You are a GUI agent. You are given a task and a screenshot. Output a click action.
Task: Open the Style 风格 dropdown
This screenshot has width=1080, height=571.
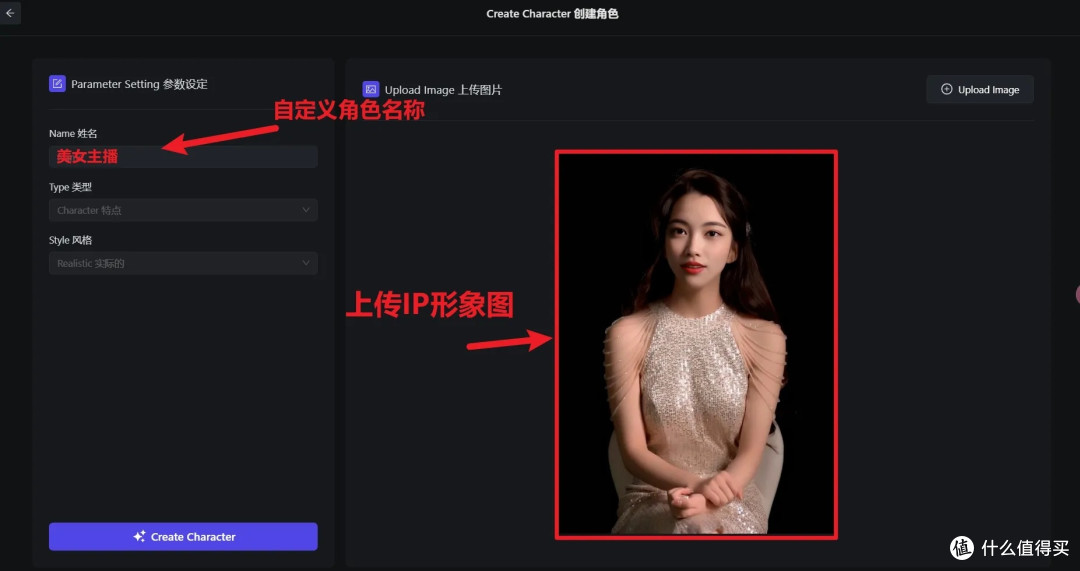coord(183,263)
